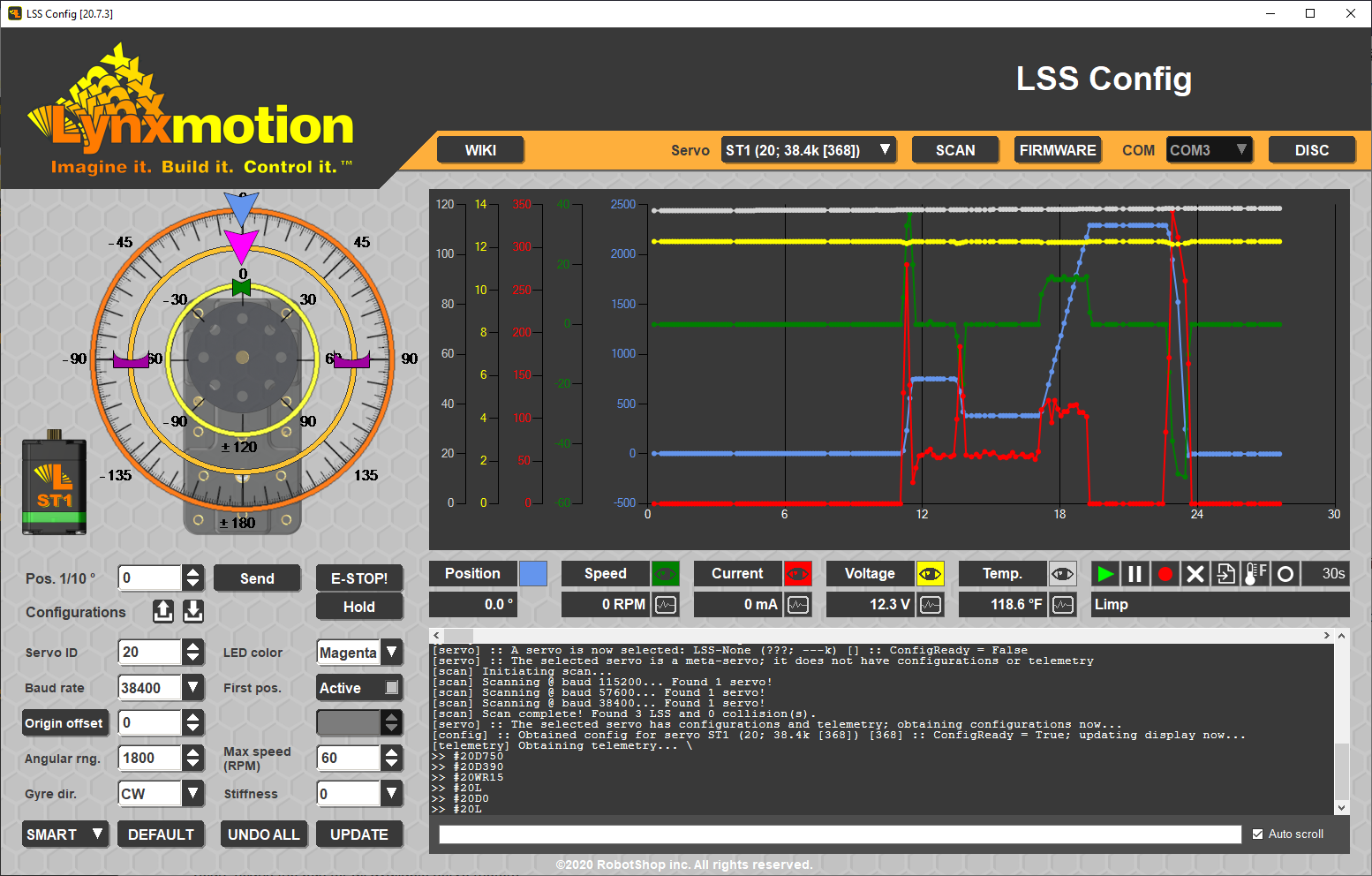This screenshot has height=876, width=1372.
Task: Click the left purple range limit marker
Action: [x=131, y=359]
